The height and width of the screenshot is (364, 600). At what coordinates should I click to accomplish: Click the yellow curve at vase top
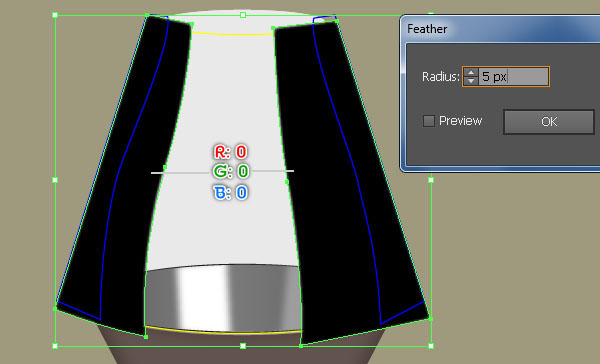tap(232, 34)
